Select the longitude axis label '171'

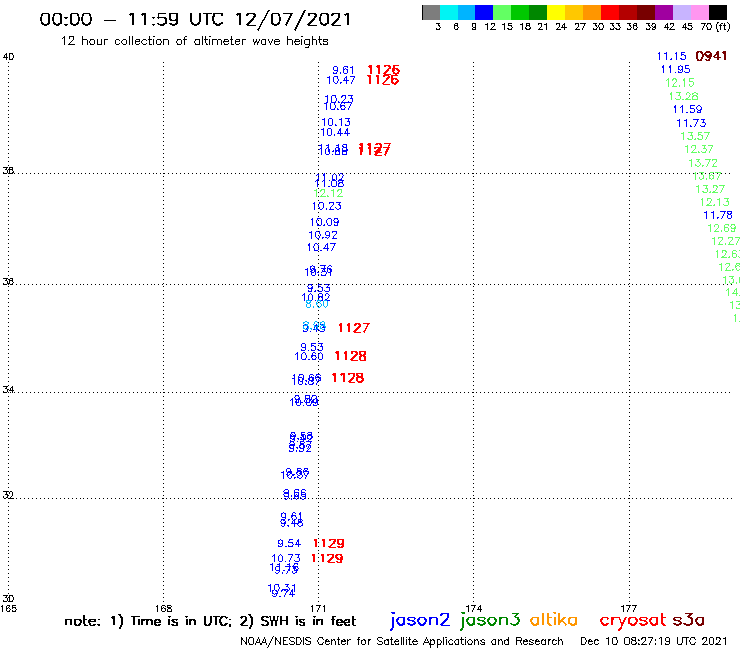tap(319, 608)
